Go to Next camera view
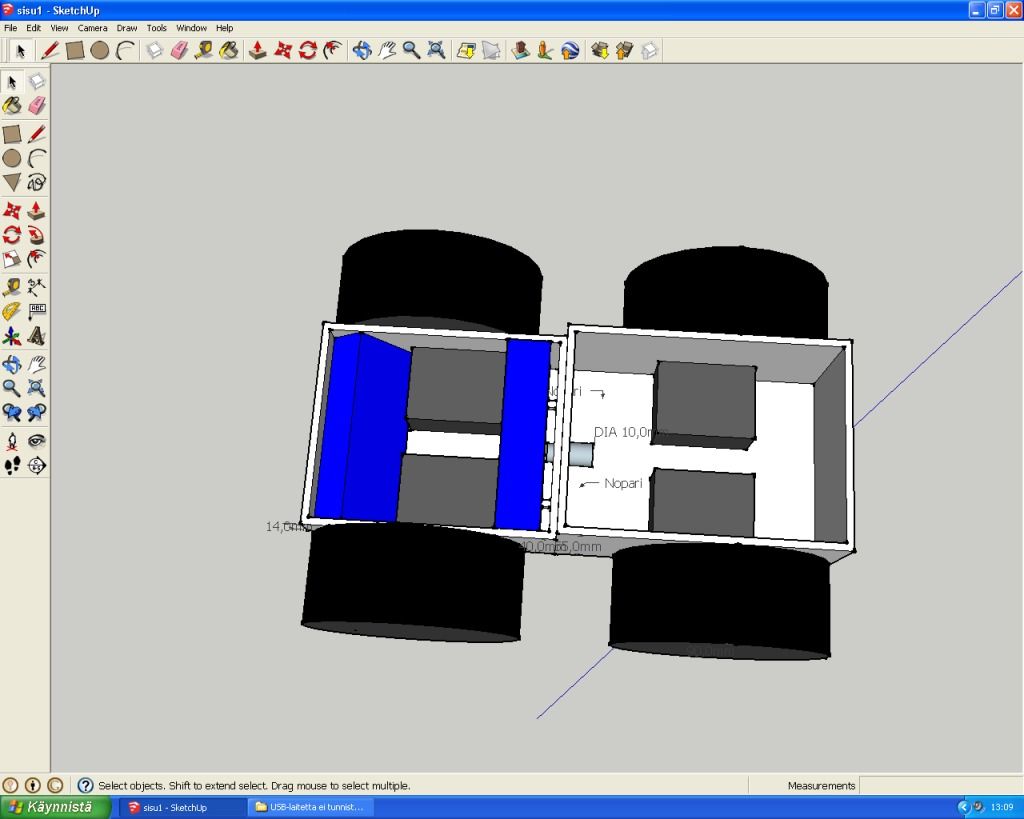The image size is (1024, 819). coord(37,412)
